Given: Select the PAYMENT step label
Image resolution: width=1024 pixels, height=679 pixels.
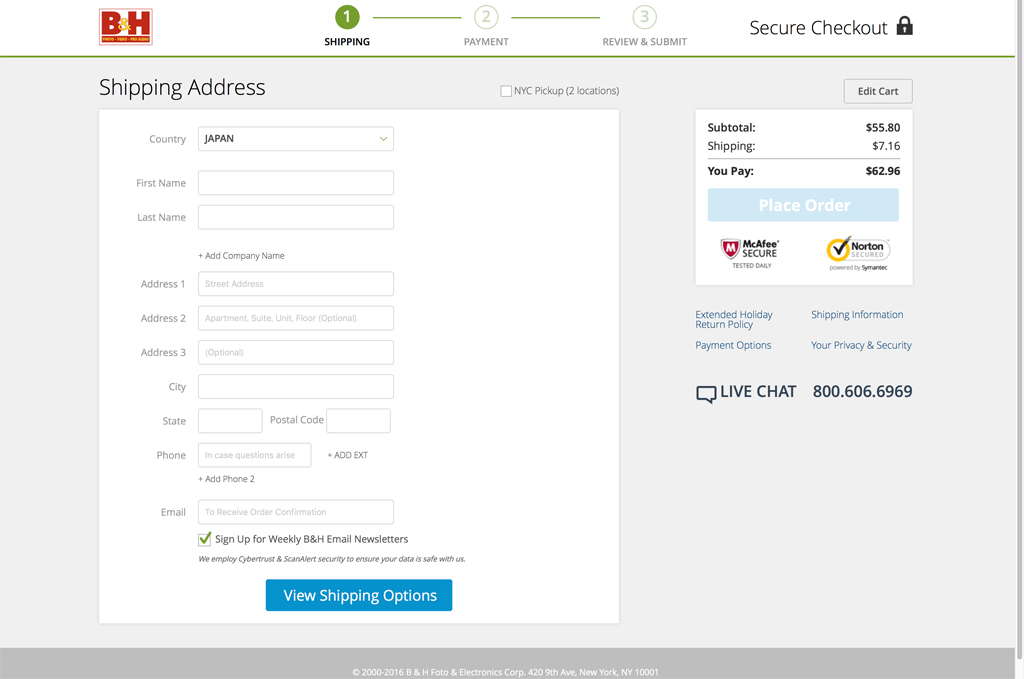Looking at the screenshot, I should coord(486,42).
